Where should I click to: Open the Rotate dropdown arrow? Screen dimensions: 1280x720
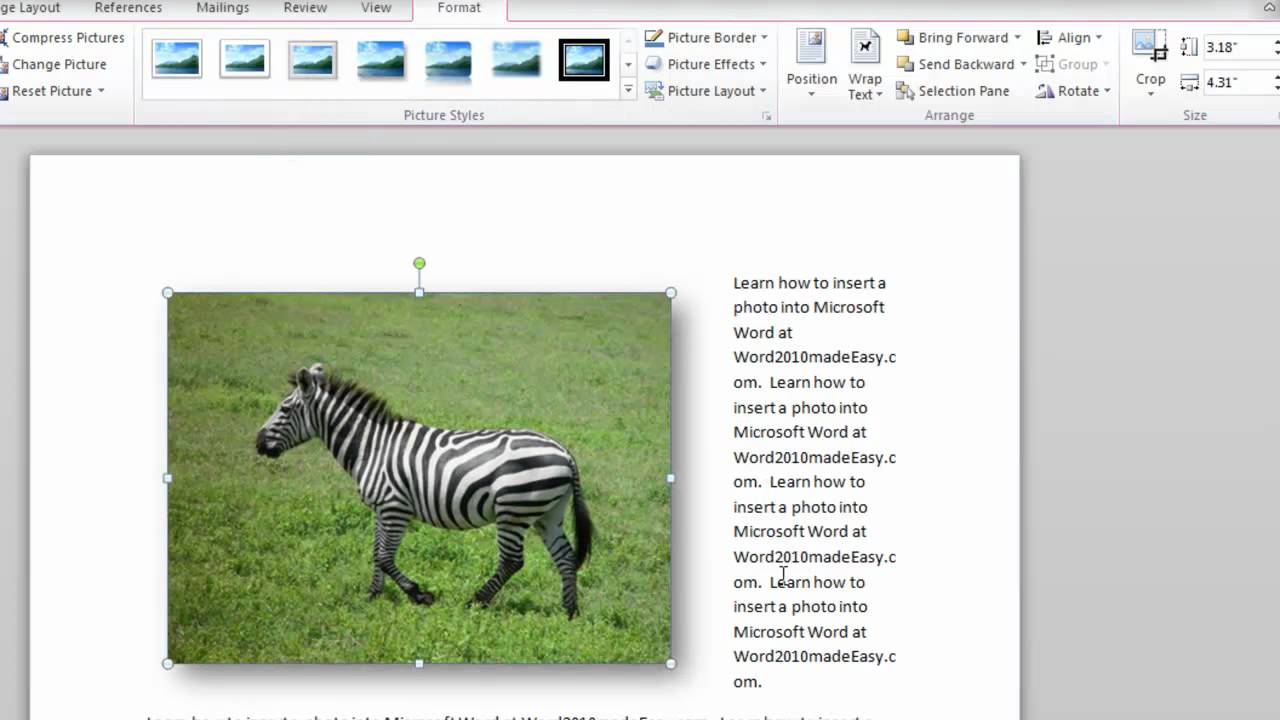point(1107,91)
